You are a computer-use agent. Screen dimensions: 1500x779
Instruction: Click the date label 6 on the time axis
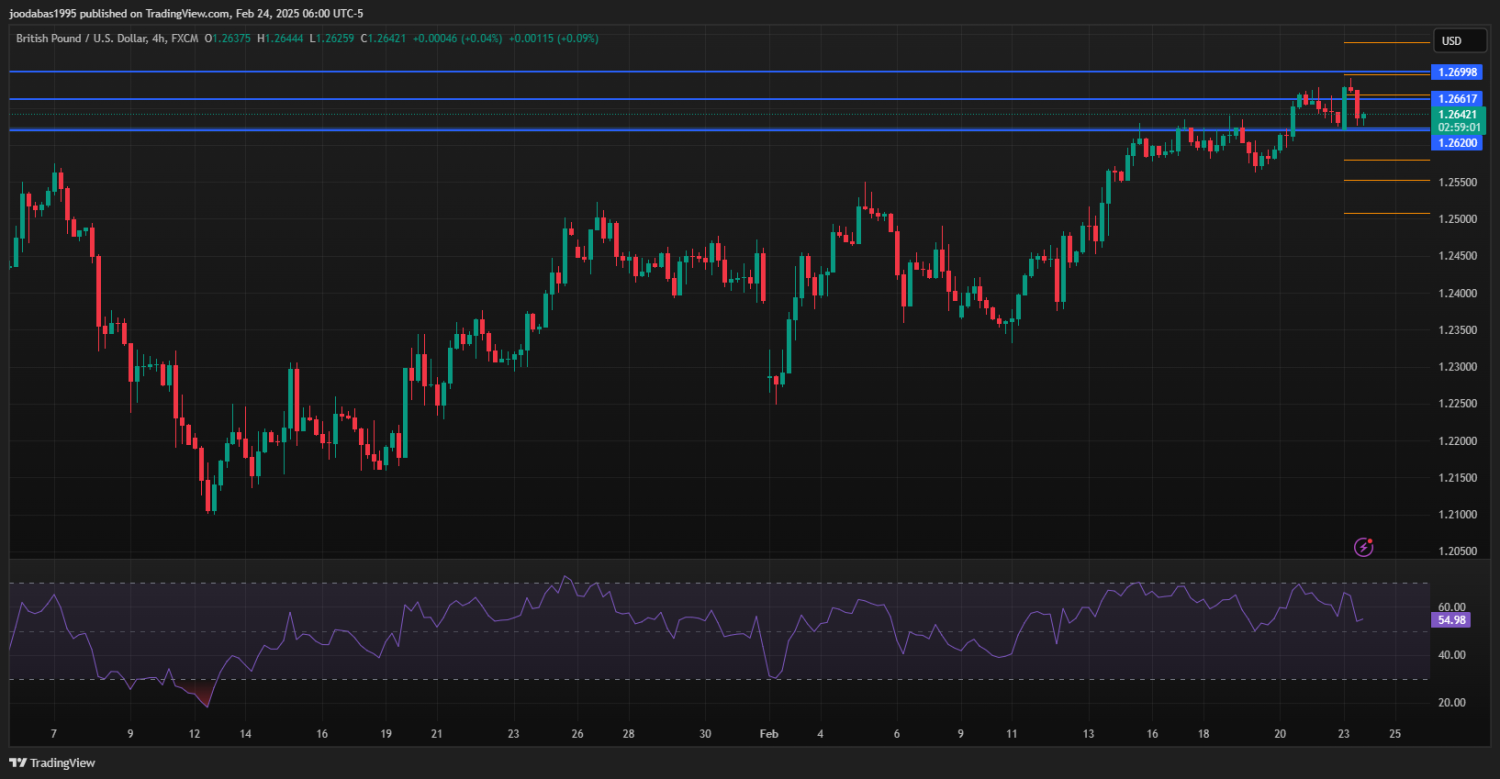coord(897,734)
